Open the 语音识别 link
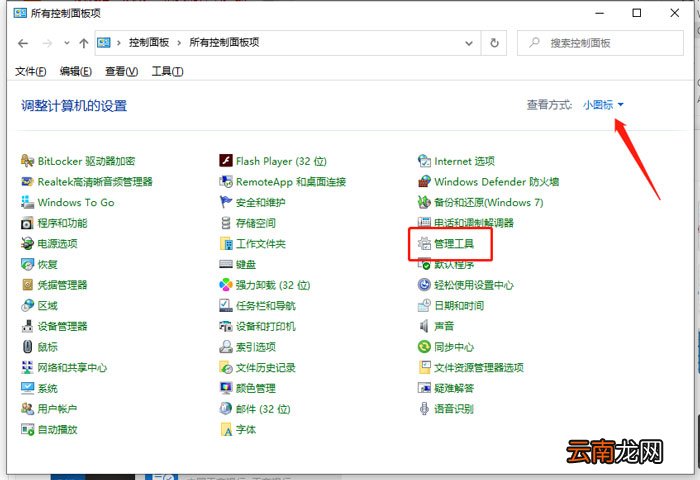This screenshot has width=700, height=480. click(x=454, y=409)
